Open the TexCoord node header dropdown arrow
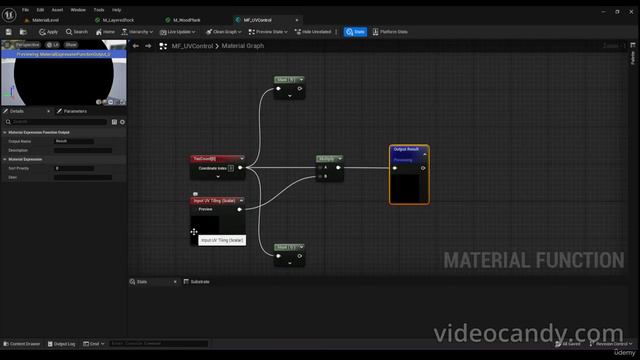Screen dimensions: 640x360 point(242,158)
